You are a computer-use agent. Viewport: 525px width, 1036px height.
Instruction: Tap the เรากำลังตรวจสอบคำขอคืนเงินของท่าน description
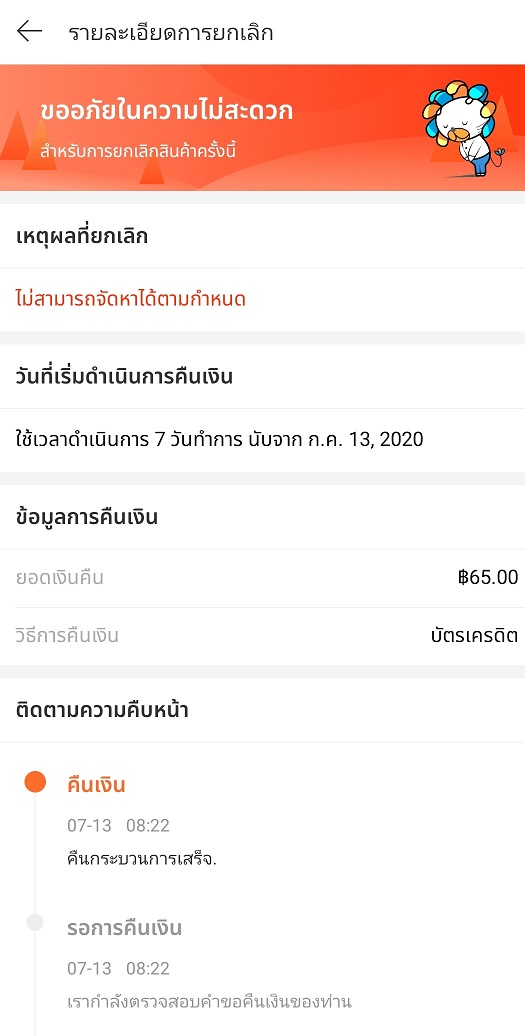point(209,1002)
